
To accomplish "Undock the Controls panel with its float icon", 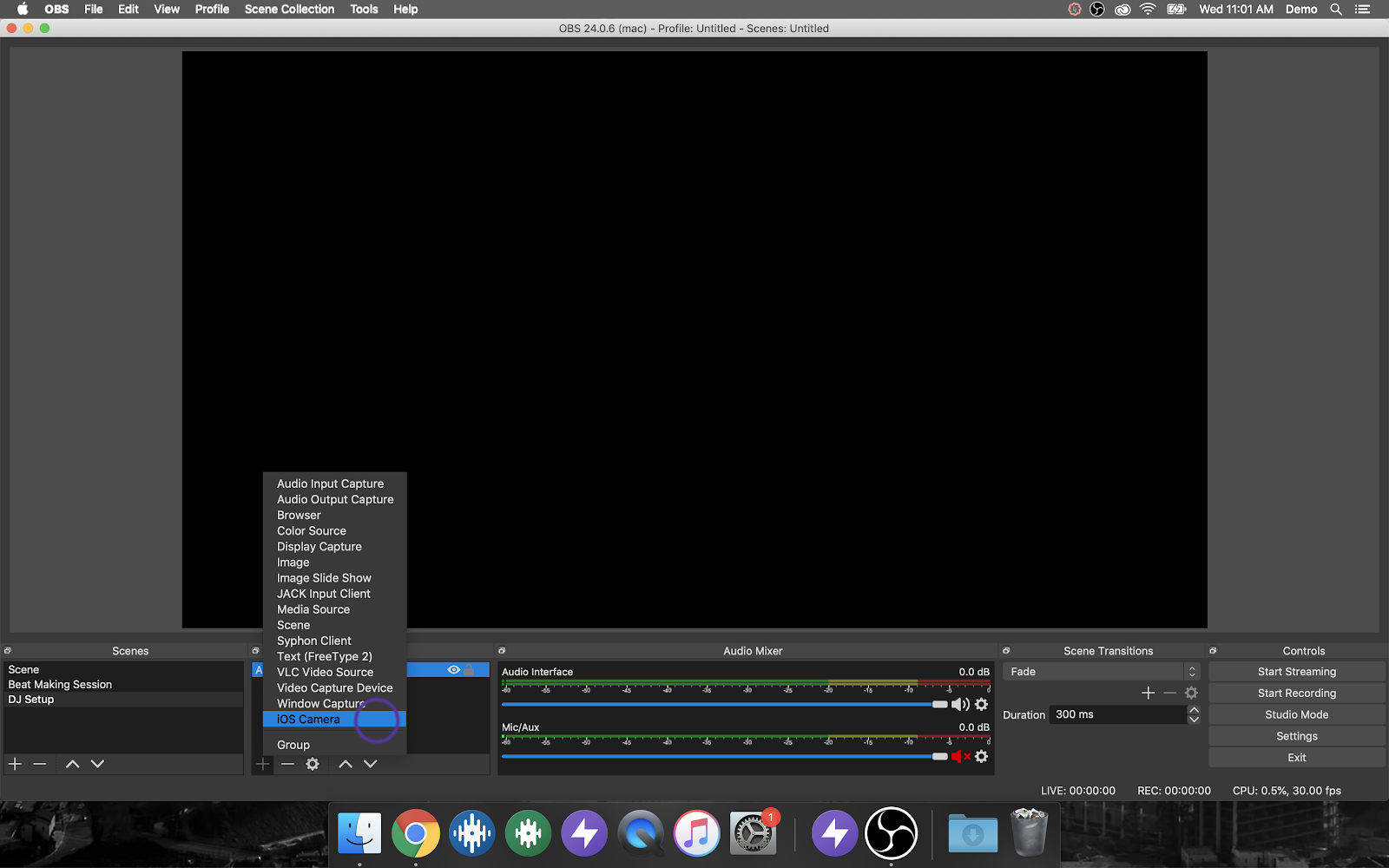I will tap(1213, 650).
